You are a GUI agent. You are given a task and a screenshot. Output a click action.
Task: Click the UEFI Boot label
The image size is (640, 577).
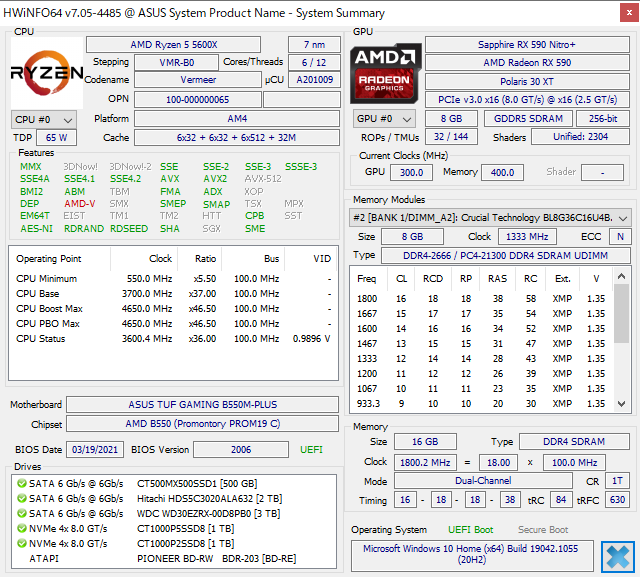tap(471, 530)
